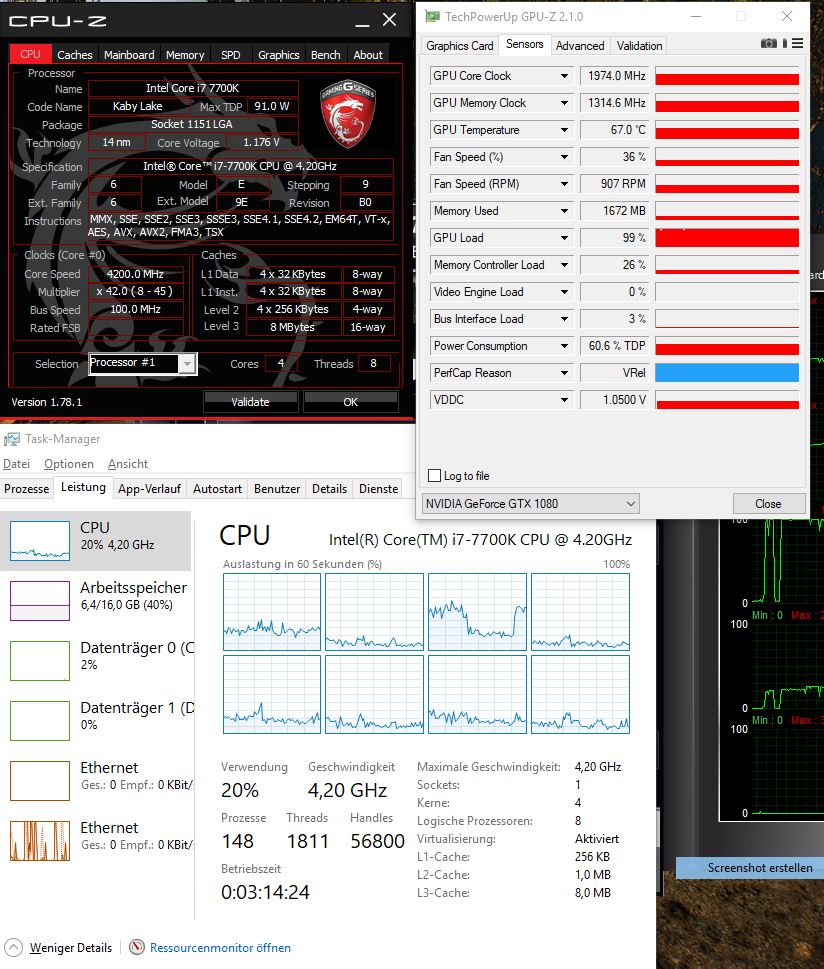Click the GPU-Z refresh icon beside the camera

pyautogui.click(x=784, y=43)
